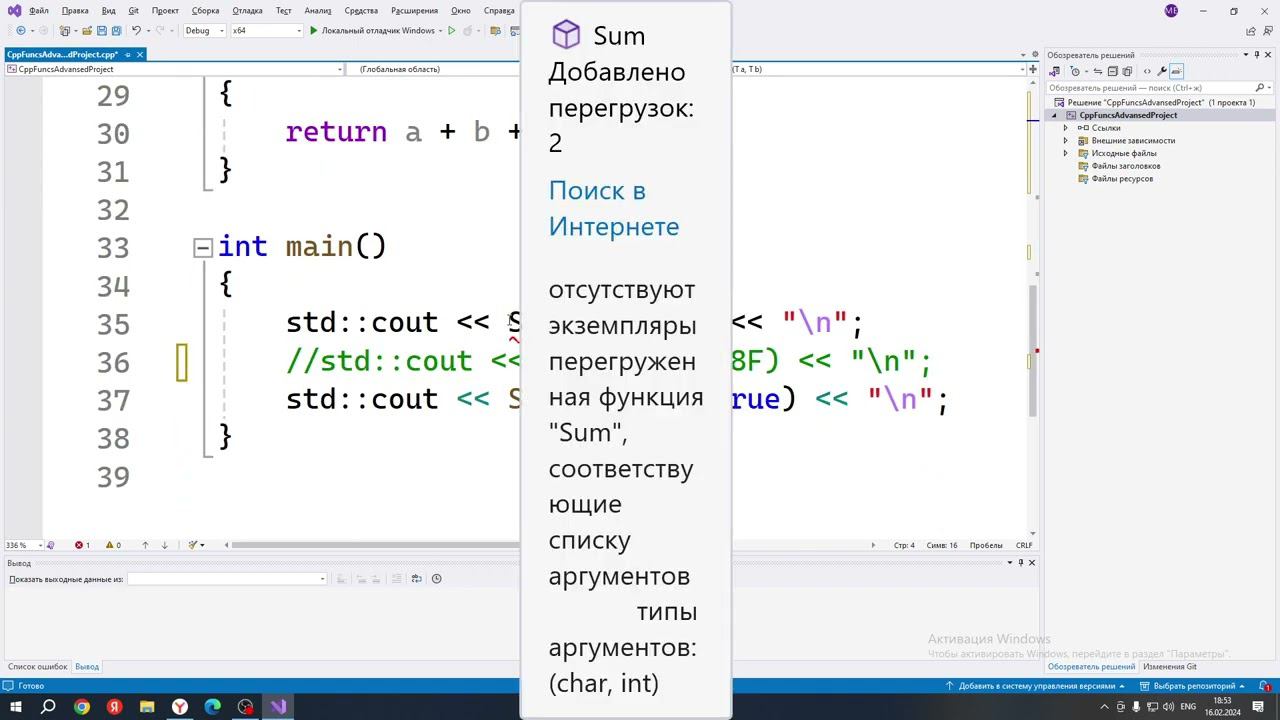
Task: Start without debugging using the outlined play icon
Action: (452, 31)
